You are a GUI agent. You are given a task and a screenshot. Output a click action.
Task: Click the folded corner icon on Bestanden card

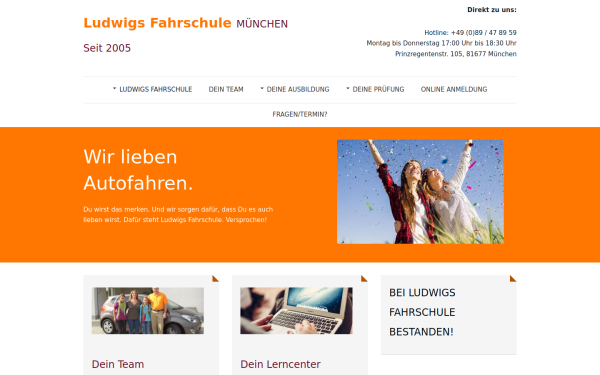[513, 279]
